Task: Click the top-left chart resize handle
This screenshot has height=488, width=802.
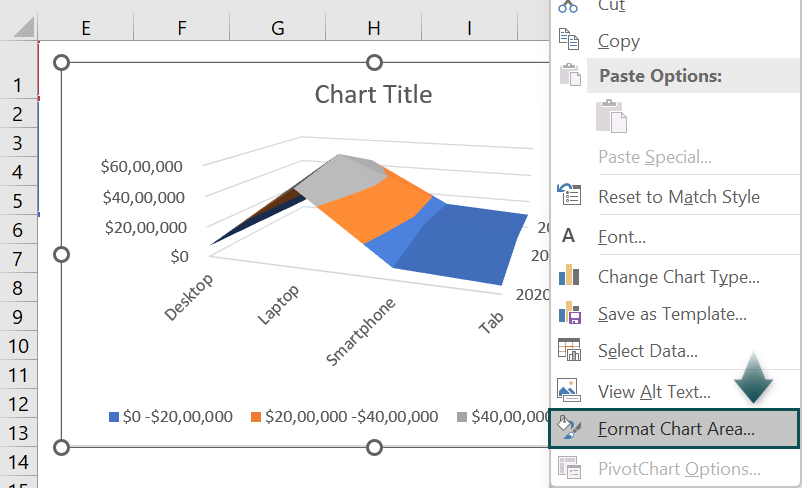Action: click(x=61, y=63)
